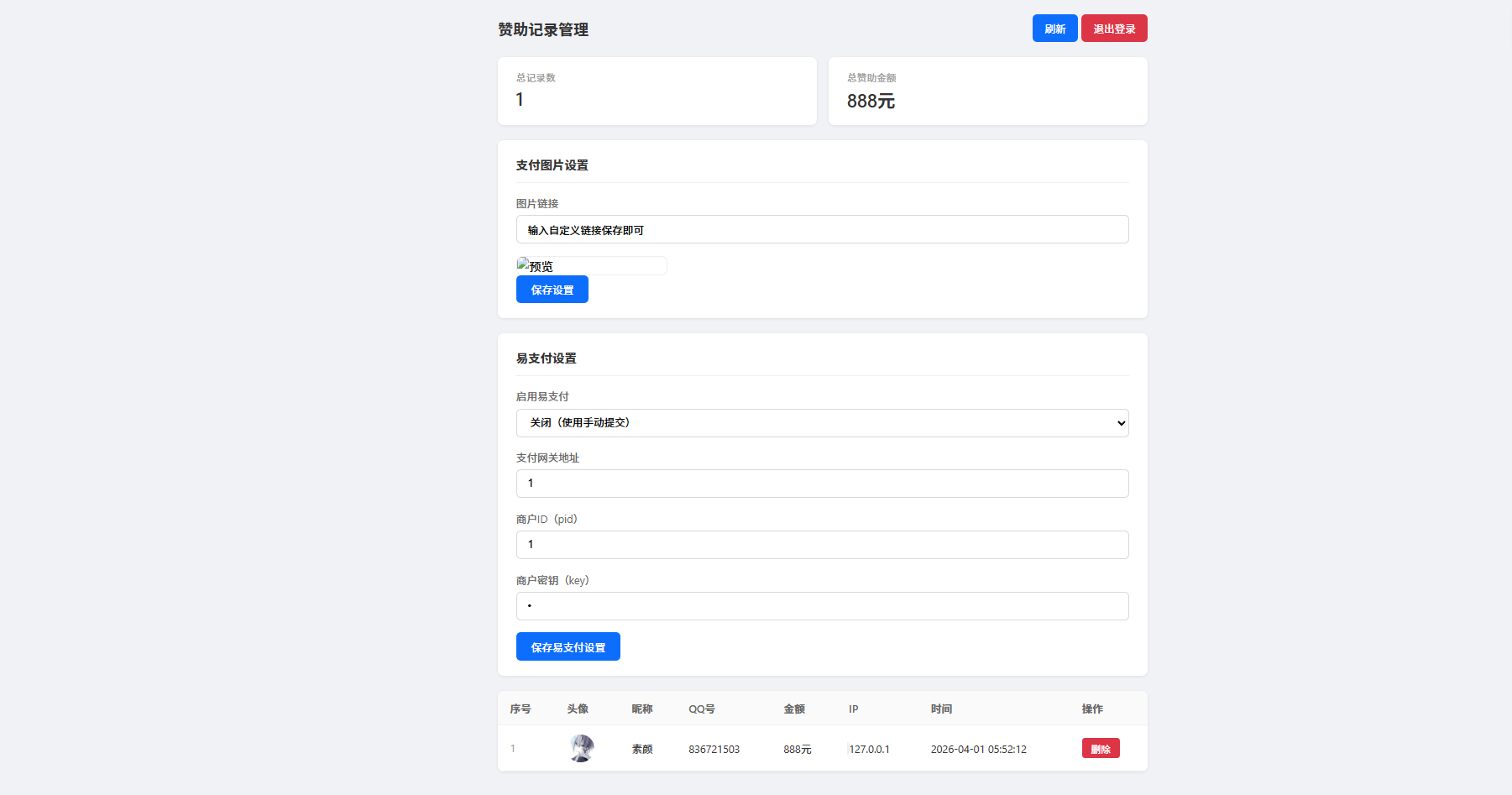The height and width of the screenshot is (795, 1512).
Task: Click the 金额 column header
Action: [x=795, y=709]
